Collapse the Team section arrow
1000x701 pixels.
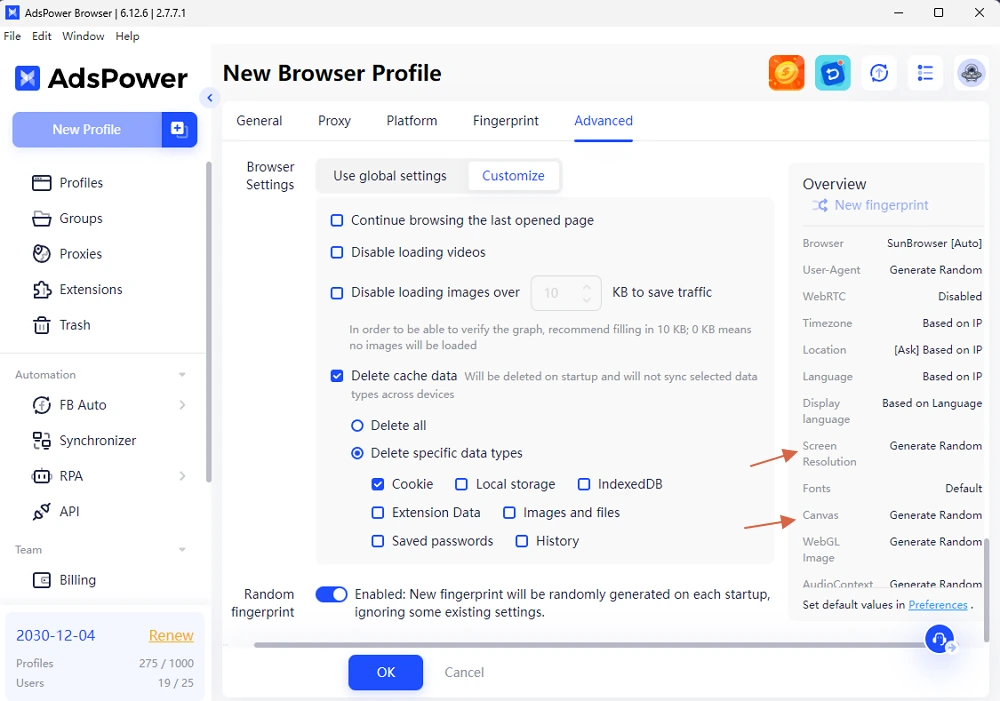click(182, 550)
